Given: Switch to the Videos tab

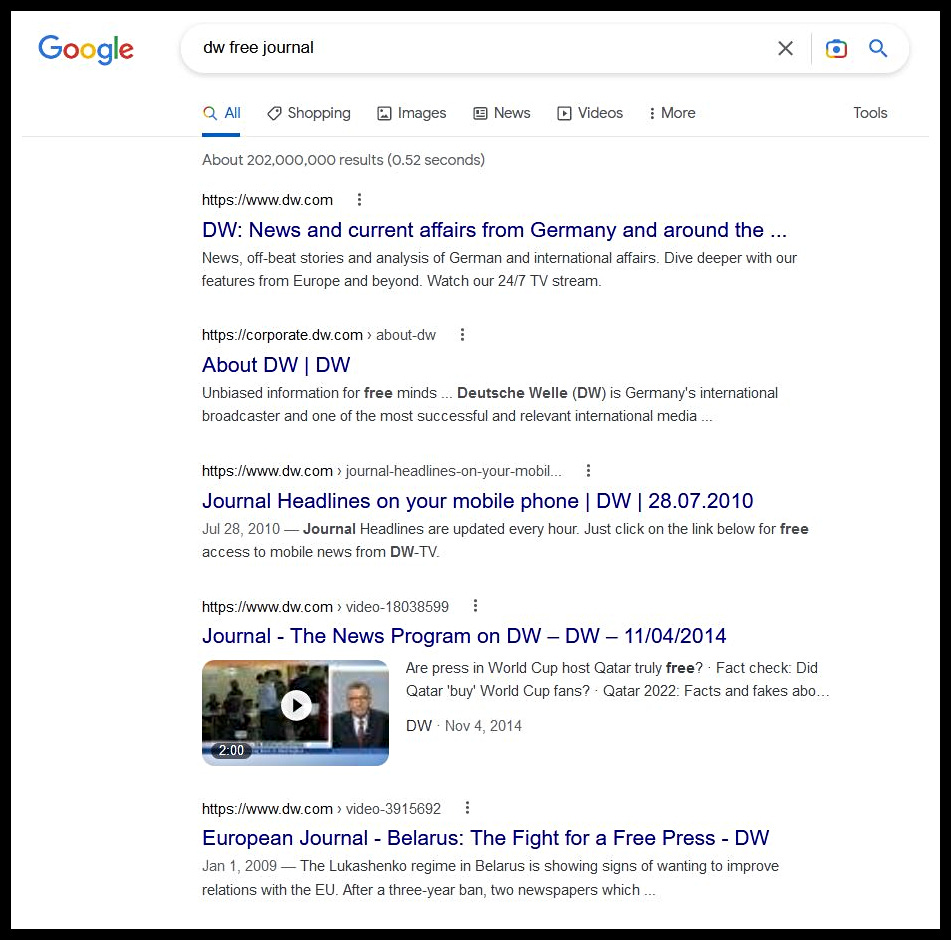Looking at the screenshot, I should pos(590,113).
